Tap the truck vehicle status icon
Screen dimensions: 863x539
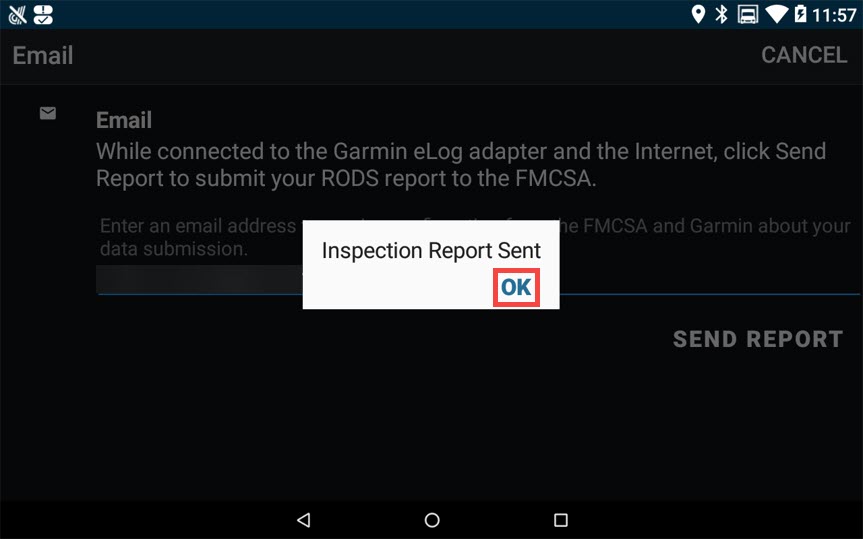tap(748, 14)
